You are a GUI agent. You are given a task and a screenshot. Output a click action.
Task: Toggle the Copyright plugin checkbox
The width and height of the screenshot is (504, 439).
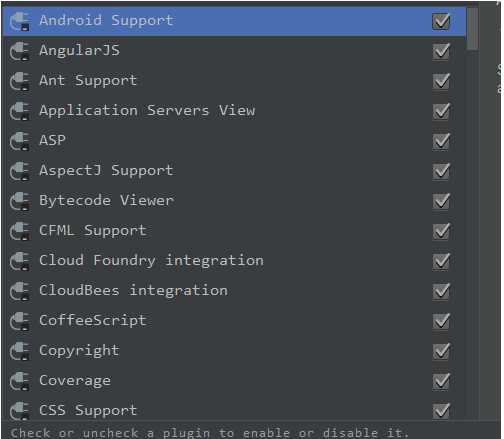tap(441, 351)
